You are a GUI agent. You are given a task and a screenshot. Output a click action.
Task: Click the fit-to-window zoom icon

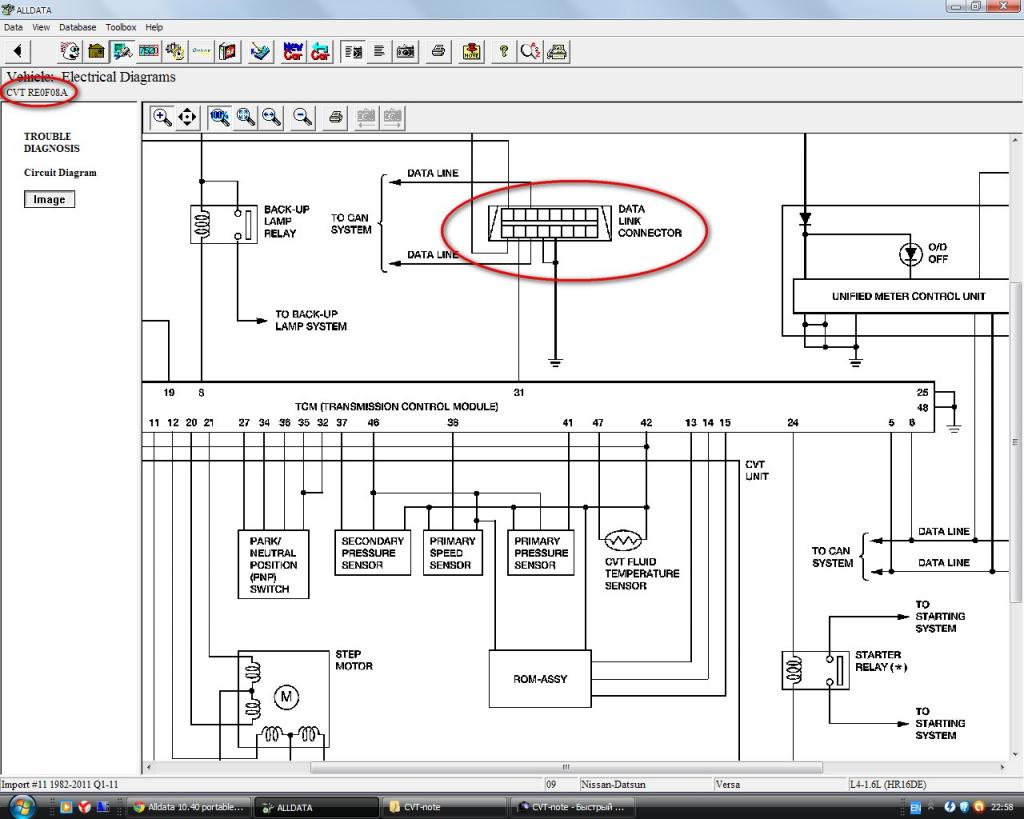[245, 117]
